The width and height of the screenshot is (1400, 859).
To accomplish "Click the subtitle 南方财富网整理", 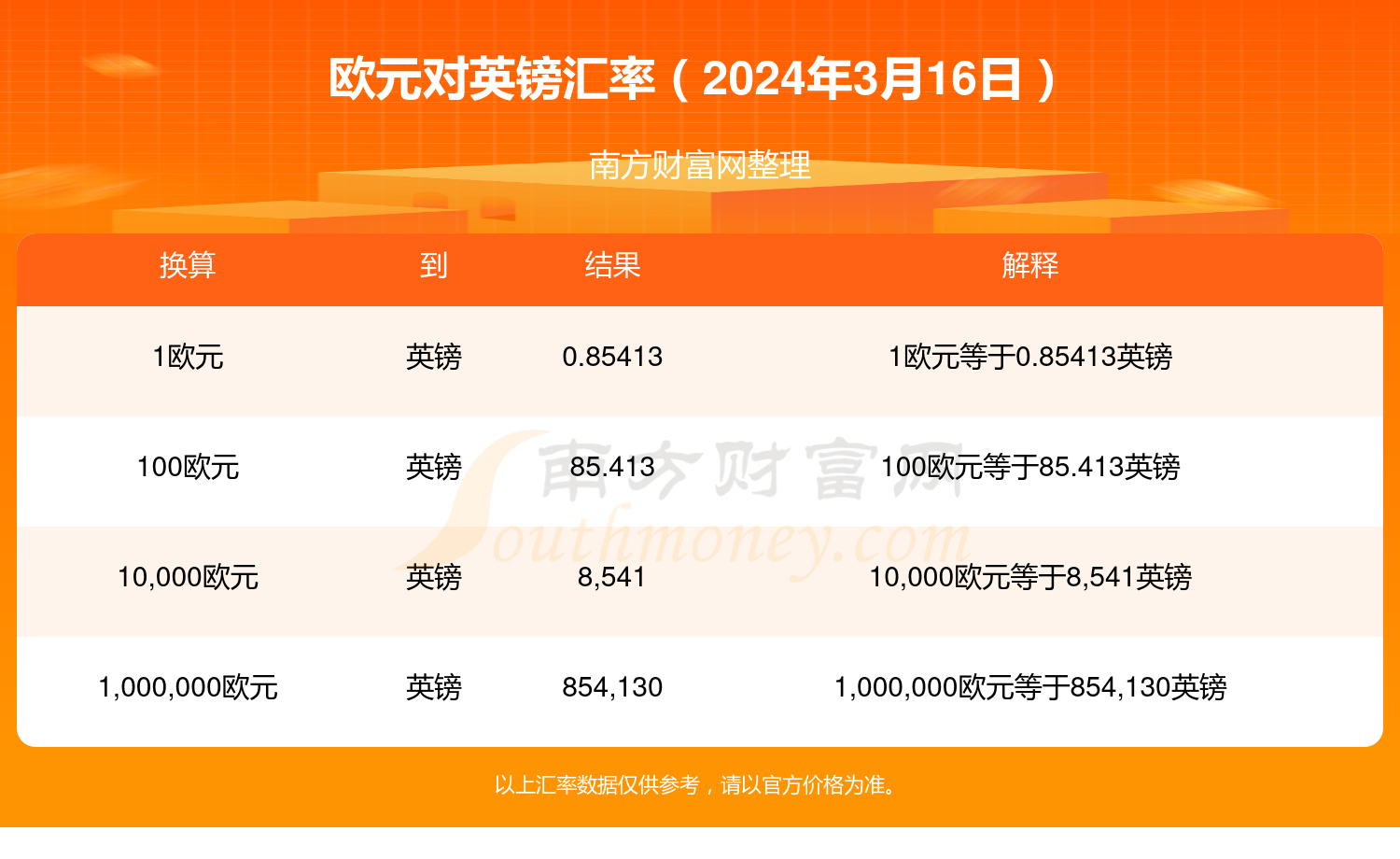I will [700, 165].
